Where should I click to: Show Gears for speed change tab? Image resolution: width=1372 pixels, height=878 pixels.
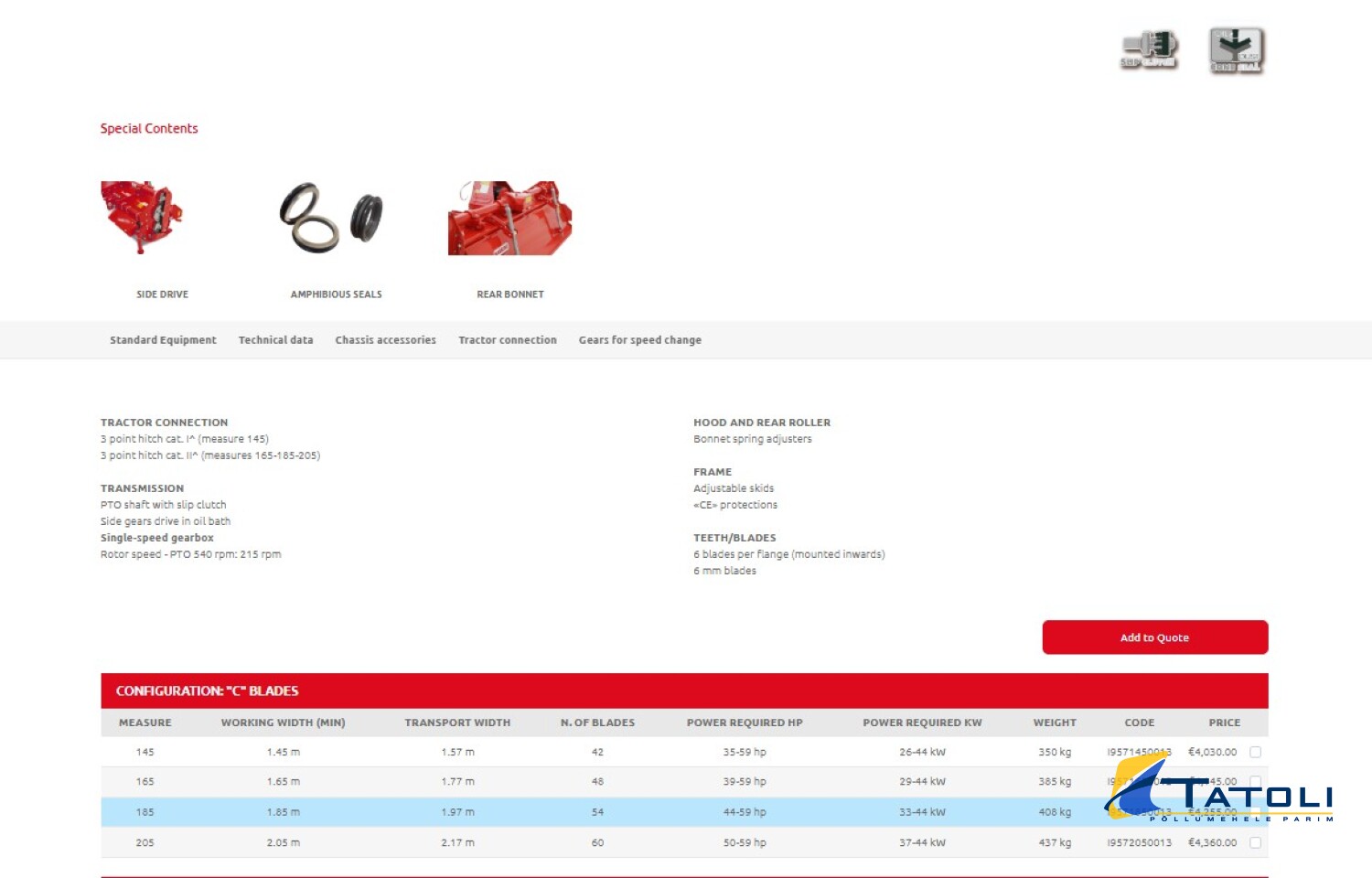639,340
